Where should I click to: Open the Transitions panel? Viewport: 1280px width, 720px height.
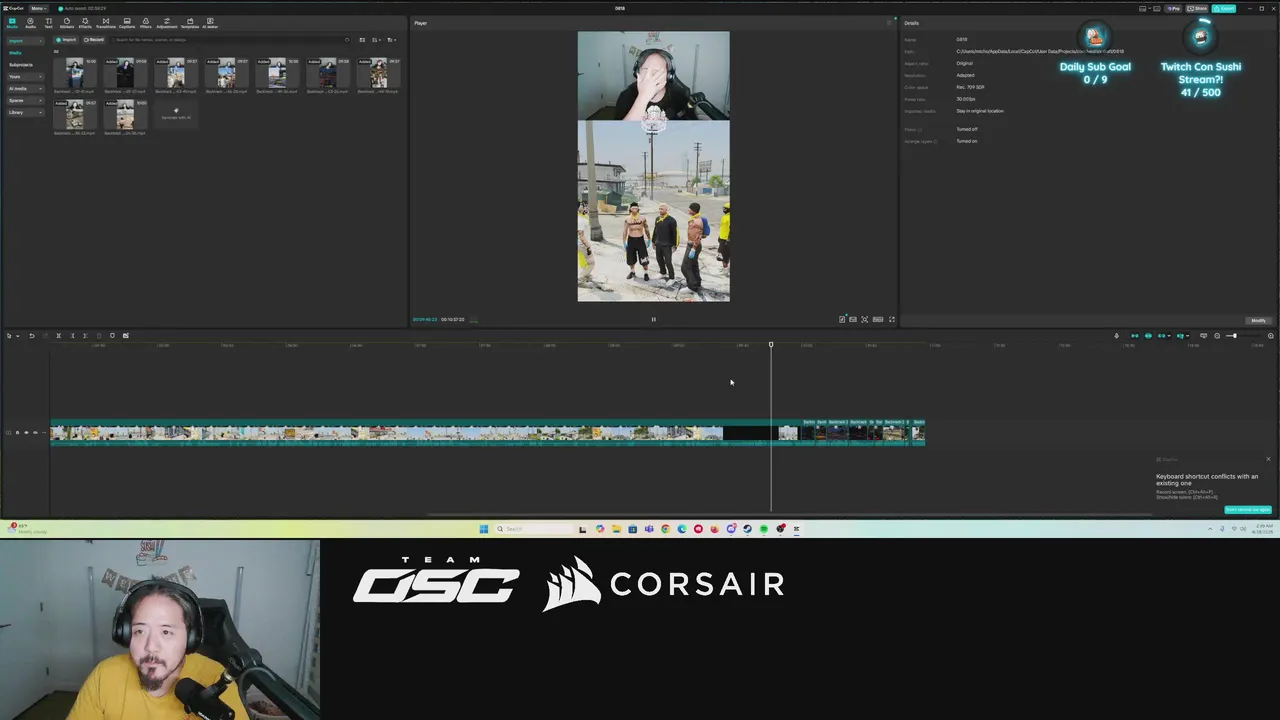pos(106,23)
